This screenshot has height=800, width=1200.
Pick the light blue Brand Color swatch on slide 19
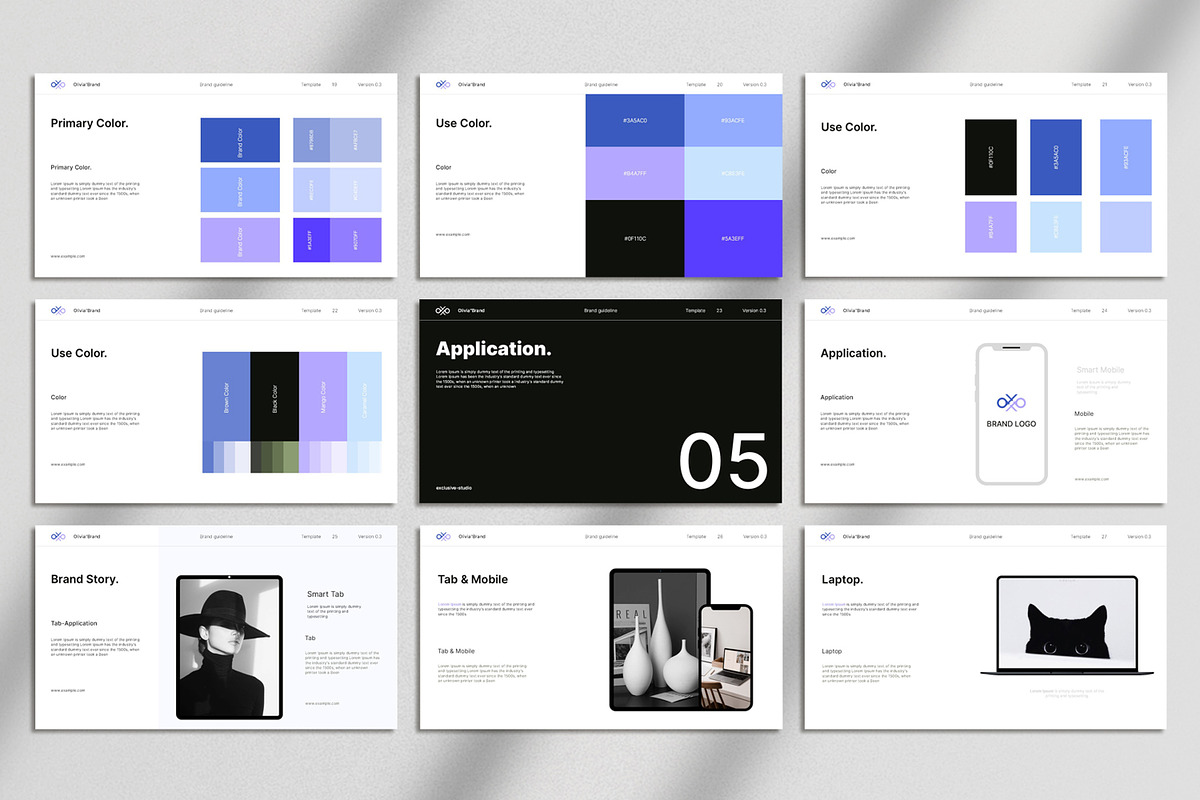240,190
